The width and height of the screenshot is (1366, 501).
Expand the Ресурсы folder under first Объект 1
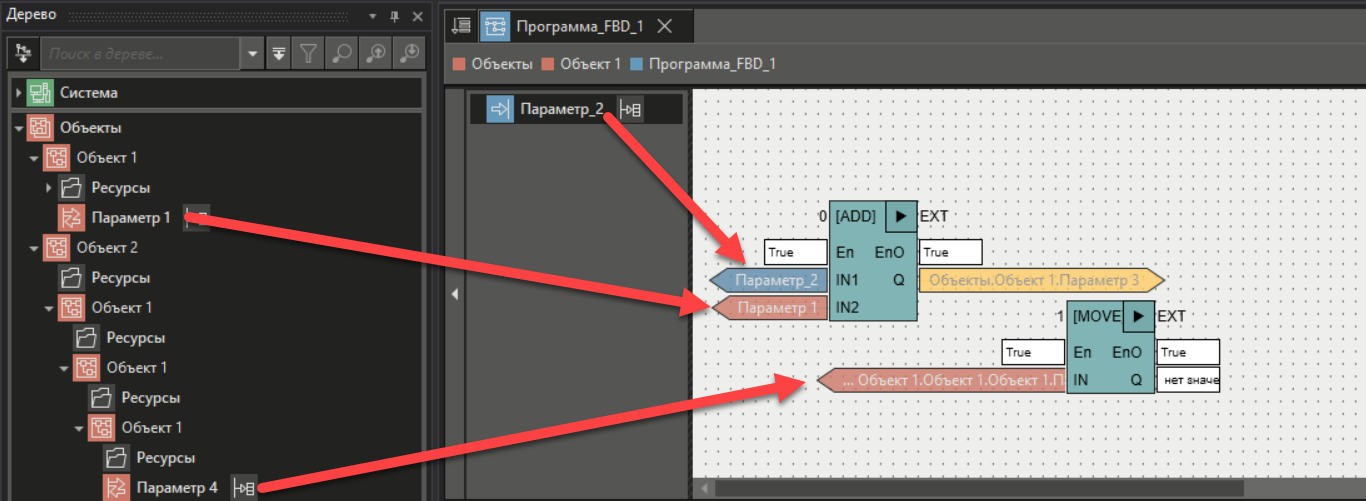point(49,188)
